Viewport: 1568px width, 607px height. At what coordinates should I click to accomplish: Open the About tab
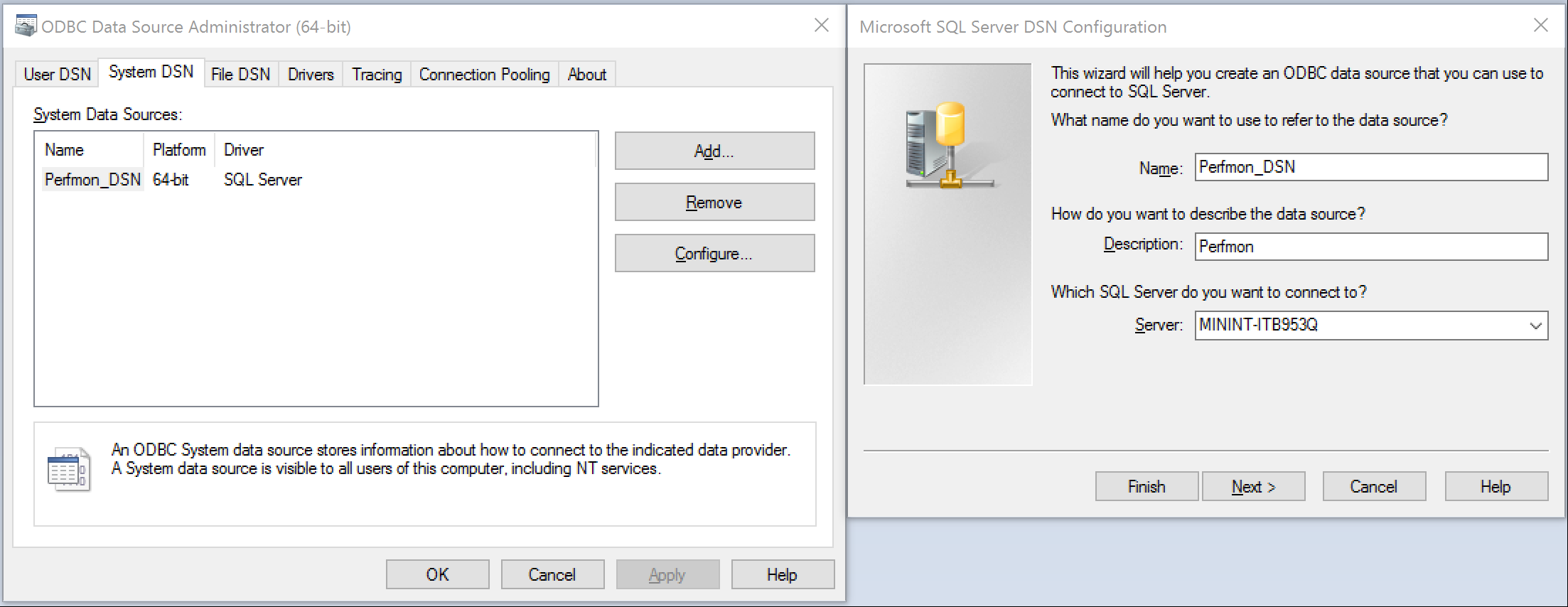(587, 74)
